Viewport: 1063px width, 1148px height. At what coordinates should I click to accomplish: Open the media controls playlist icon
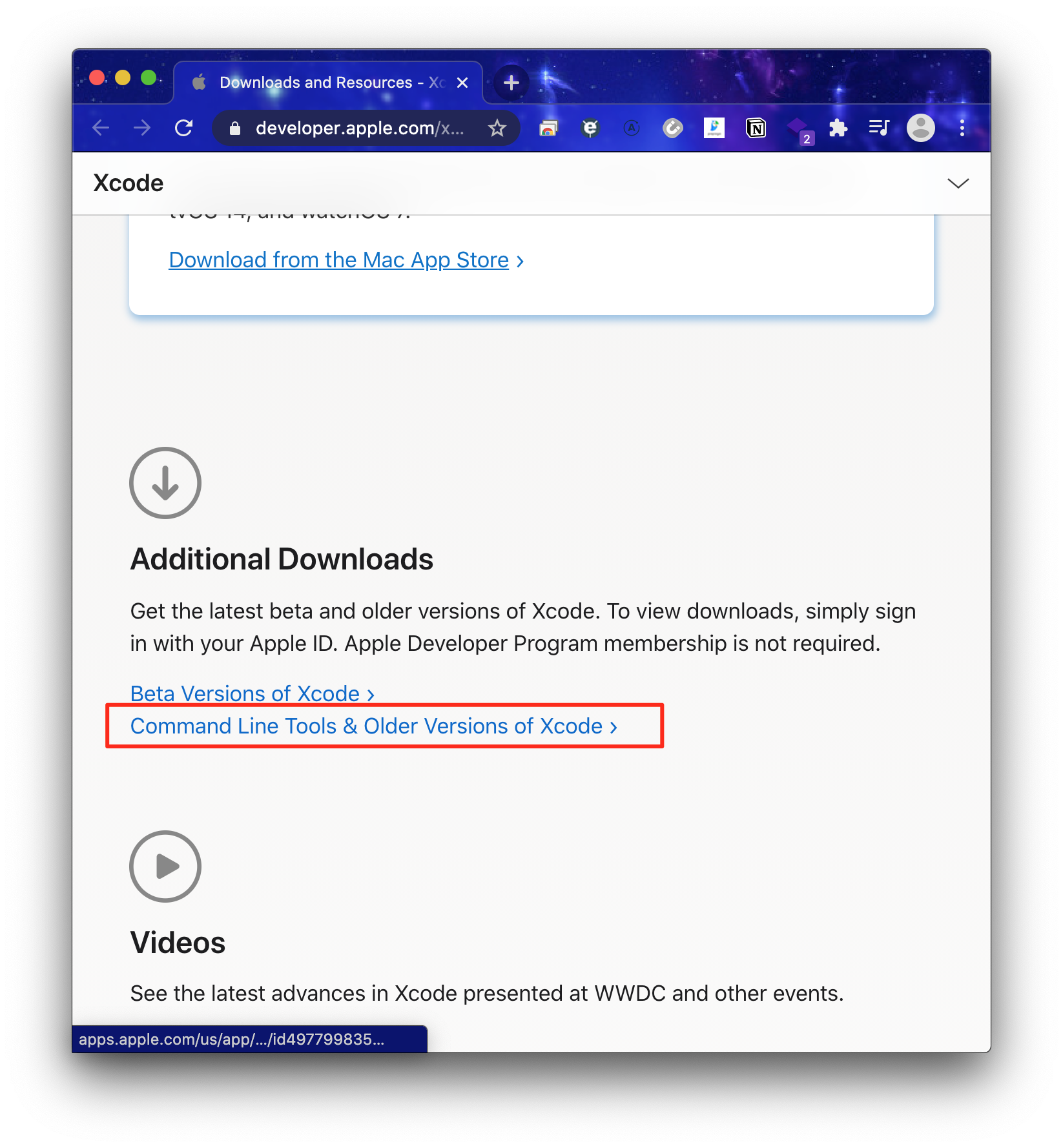pyautogui.click(x=879, y=128)
